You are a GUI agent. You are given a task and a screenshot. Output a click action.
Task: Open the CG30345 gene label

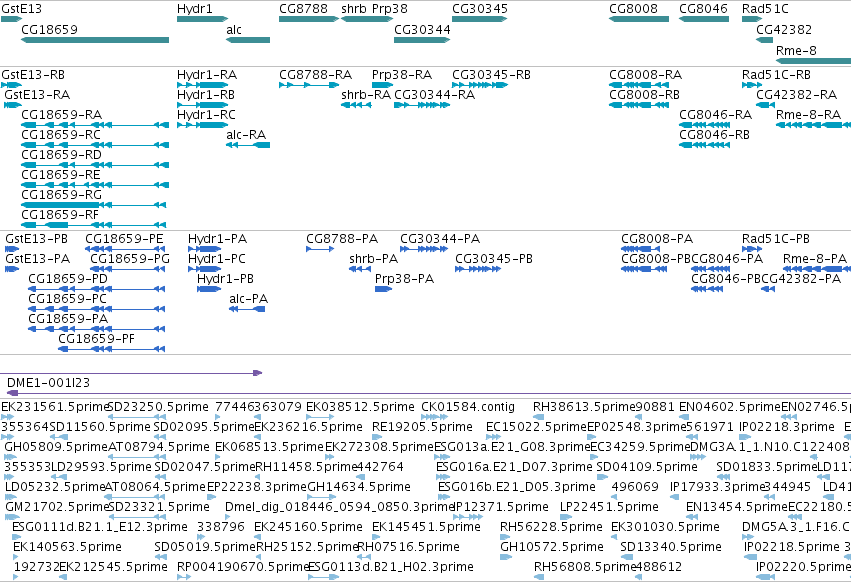point(480,9)
